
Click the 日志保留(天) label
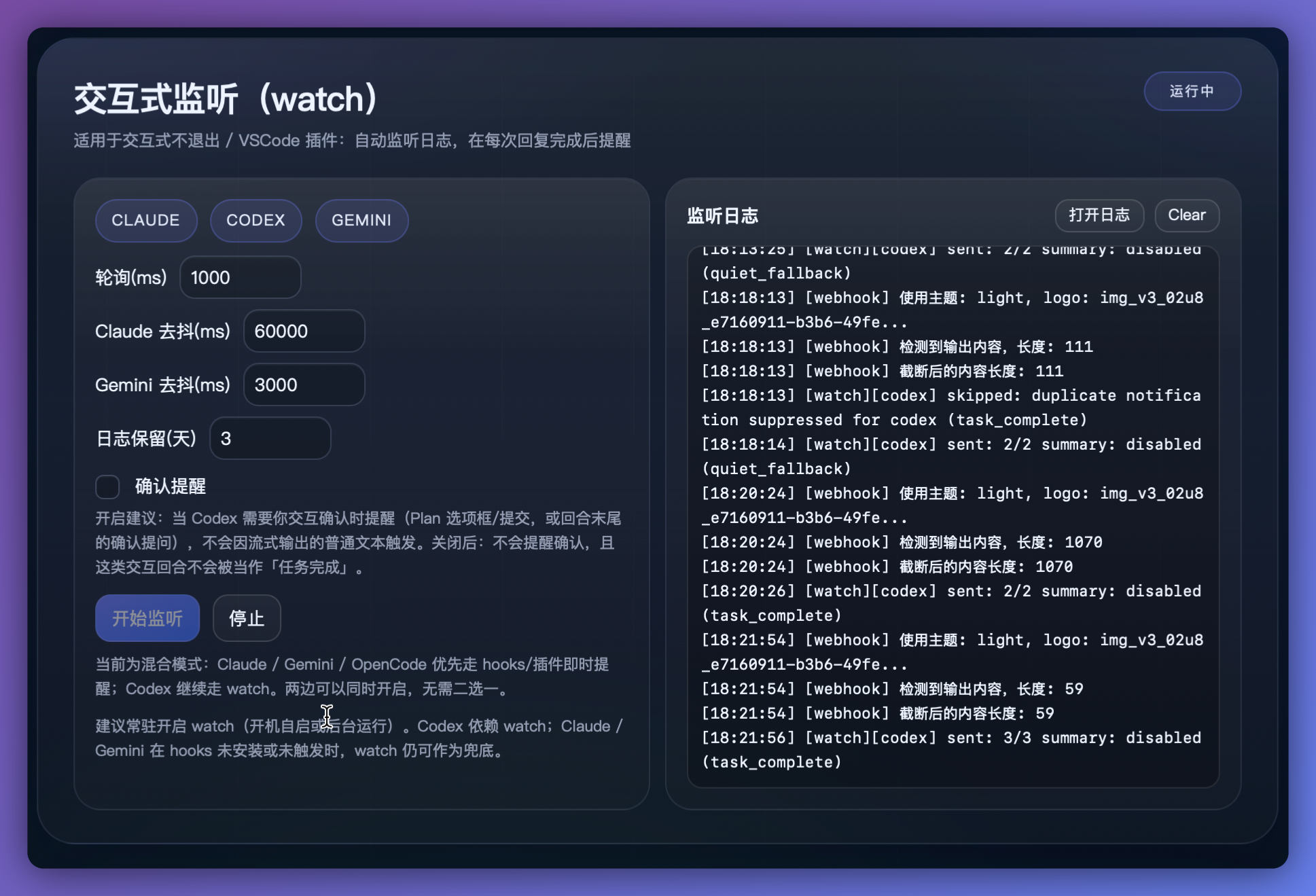[x=146, y=438]
